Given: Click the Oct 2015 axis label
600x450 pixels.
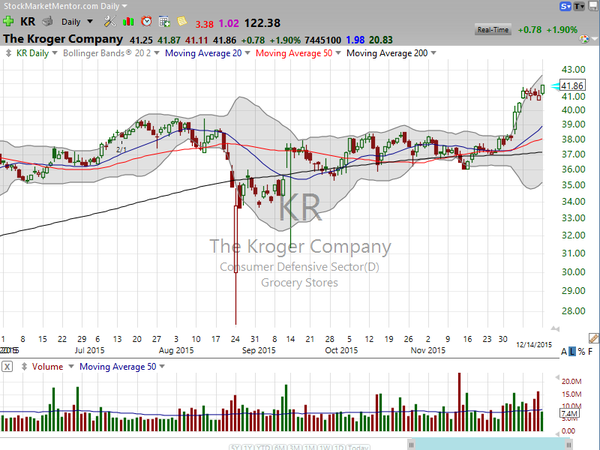Looking at the screenshot, I should (x=341, y=350).
